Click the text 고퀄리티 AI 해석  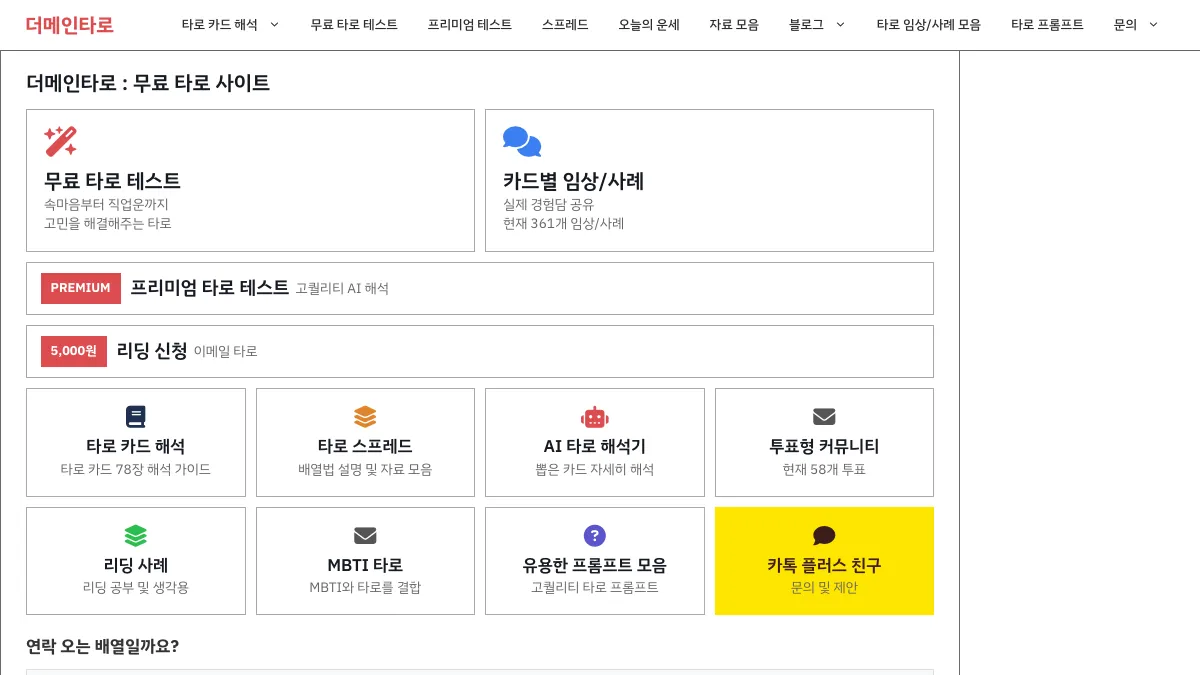(342, 289)
